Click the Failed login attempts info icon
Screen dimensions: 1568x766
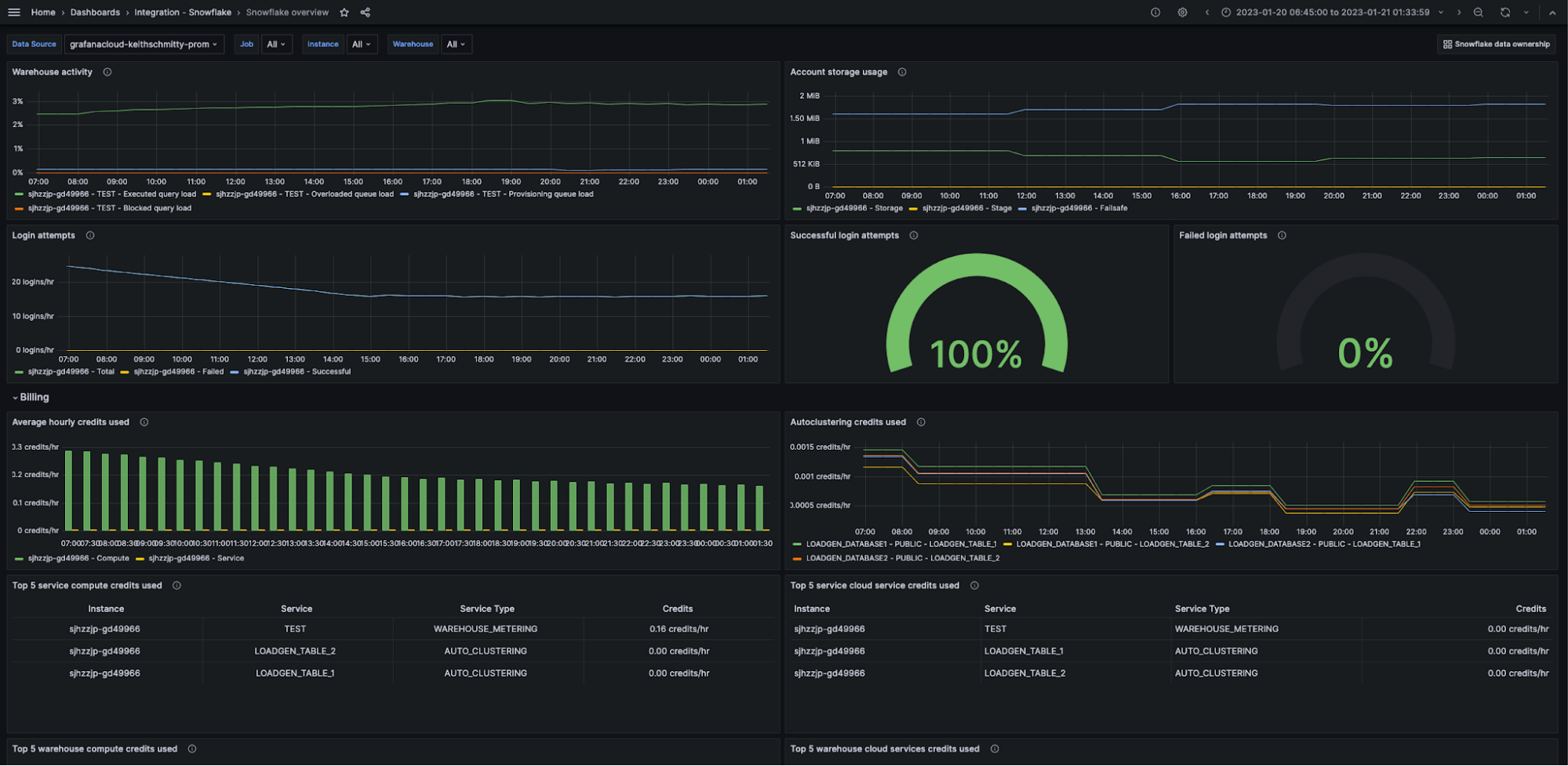(1282, 235)
